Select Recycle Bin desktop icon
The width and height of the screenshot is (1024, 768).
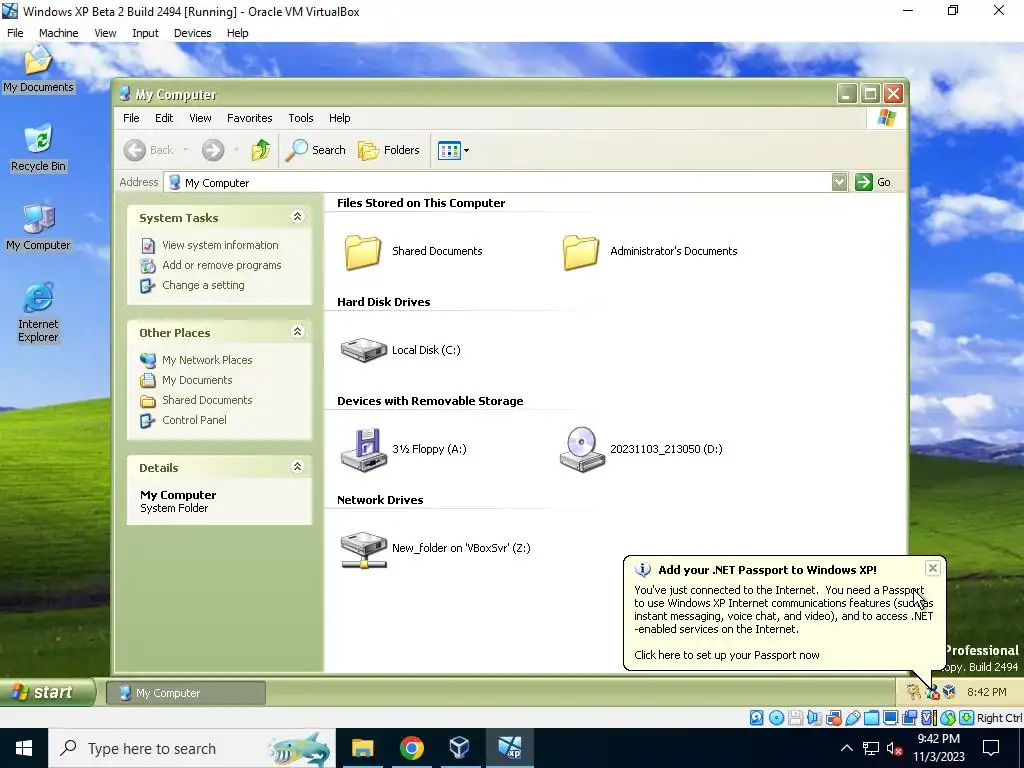click(38, 148)
